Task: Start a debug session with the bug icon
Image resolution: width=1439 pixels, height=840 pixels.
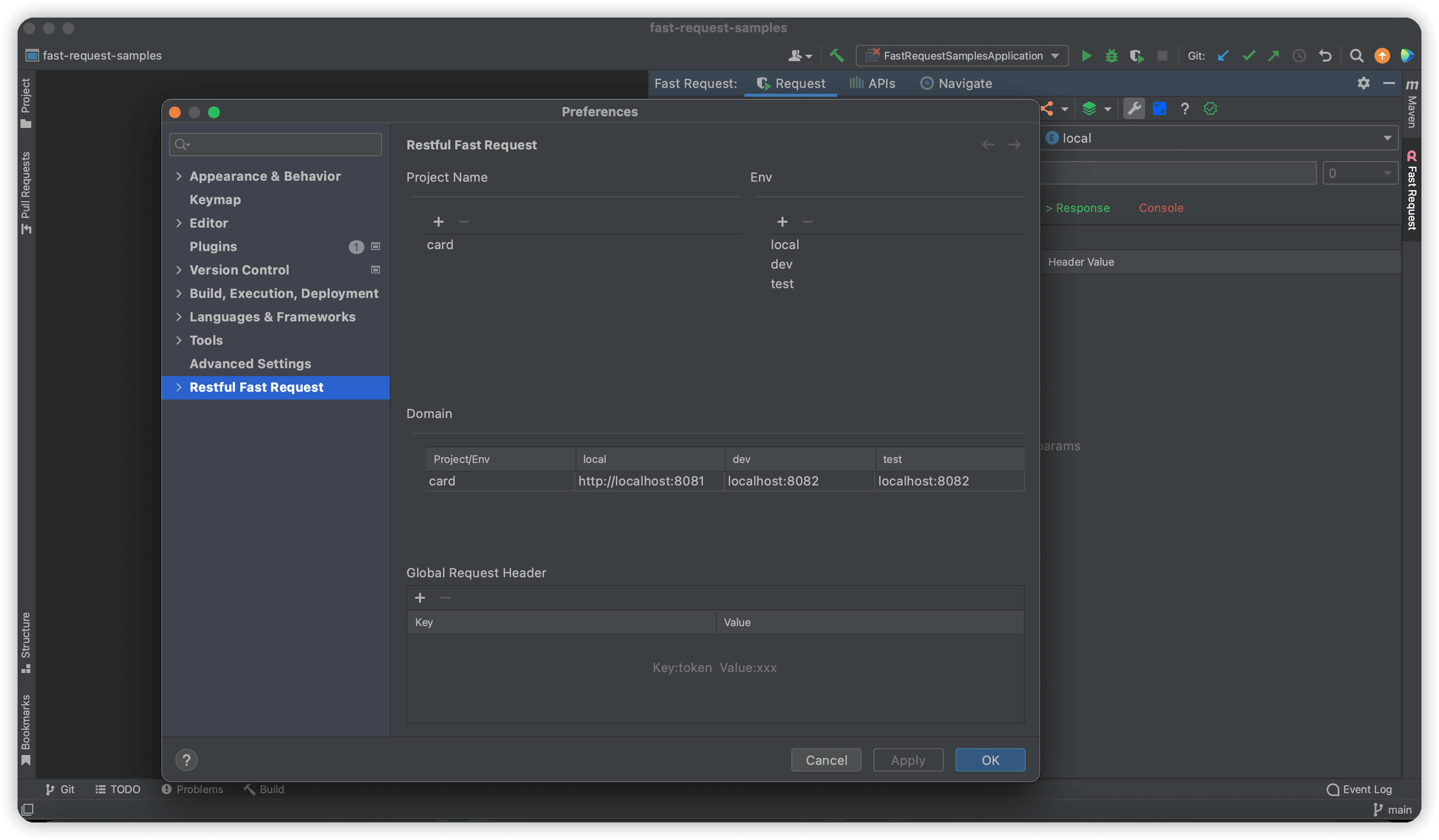Action: point(1111,55)
